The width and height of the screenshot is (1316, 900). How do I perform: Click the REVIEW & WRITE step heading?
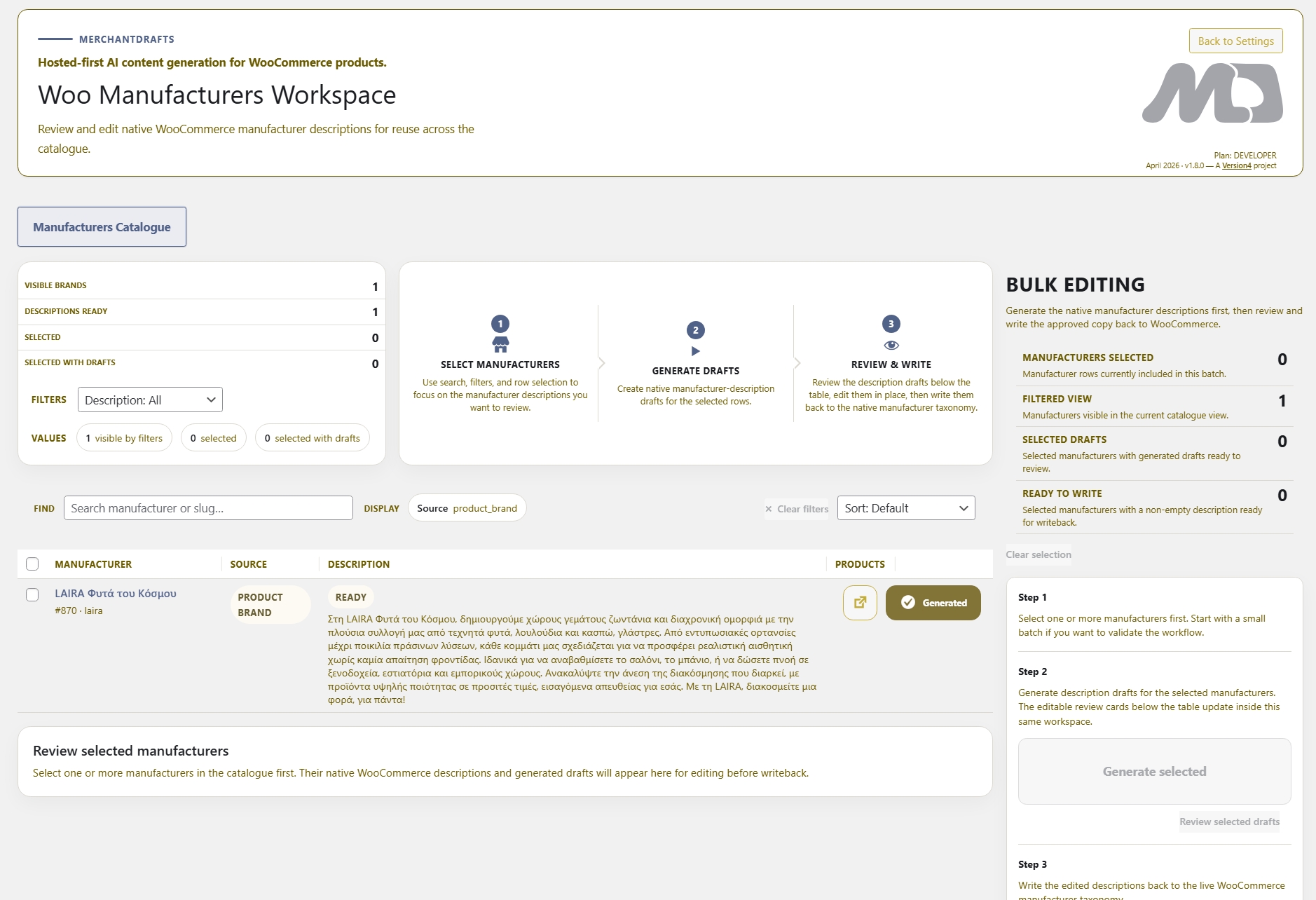(x=891, y=364)
